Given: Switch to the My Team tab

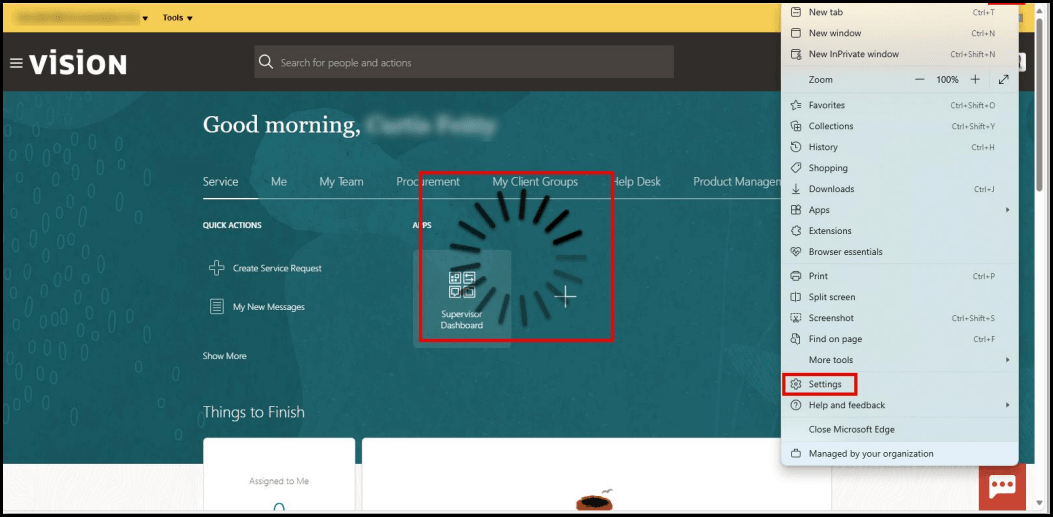Looking at the screenshot, I should pos(341,181).
